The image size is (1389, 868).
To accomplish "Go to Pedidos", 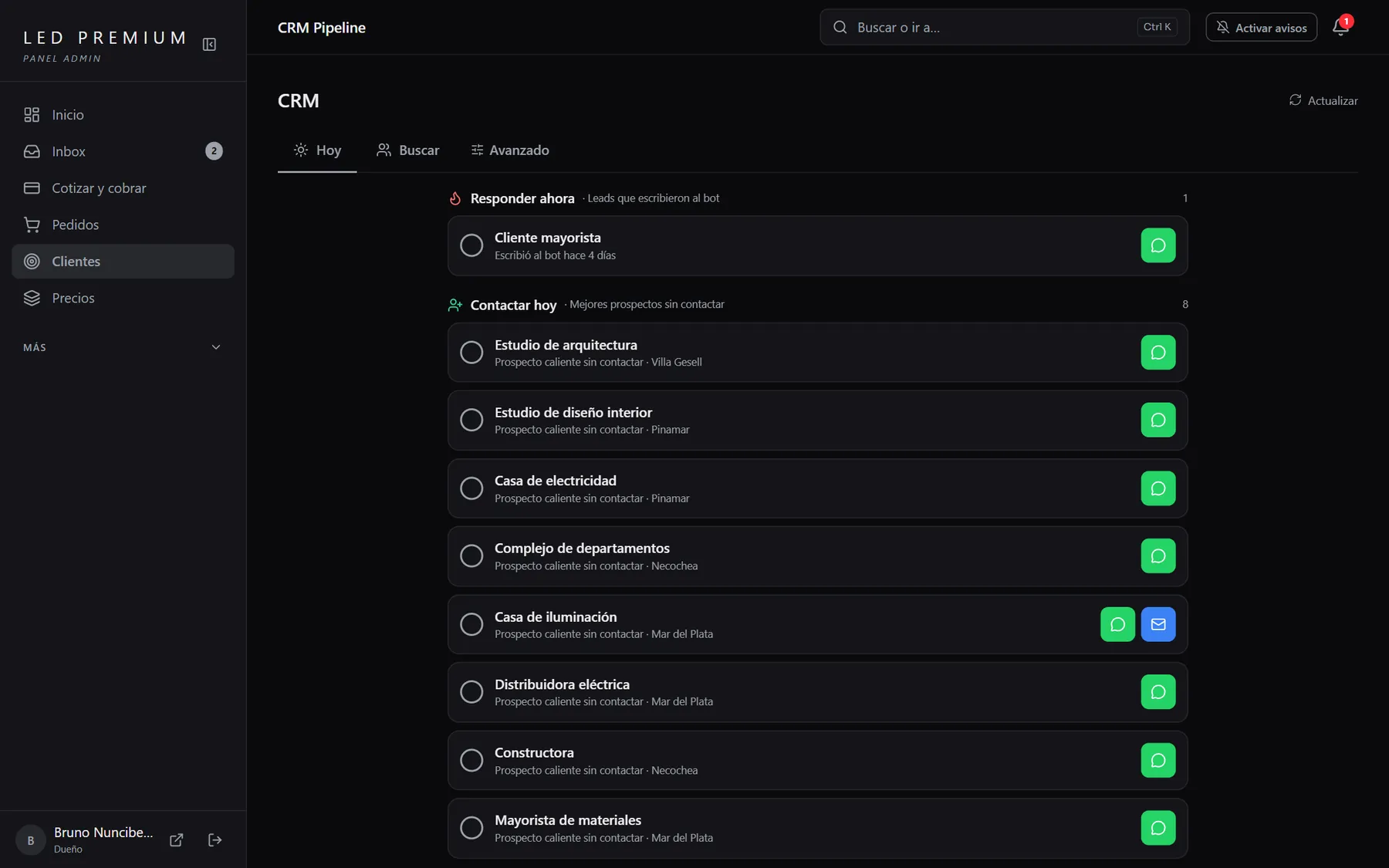I will click(x=123, y=225).
